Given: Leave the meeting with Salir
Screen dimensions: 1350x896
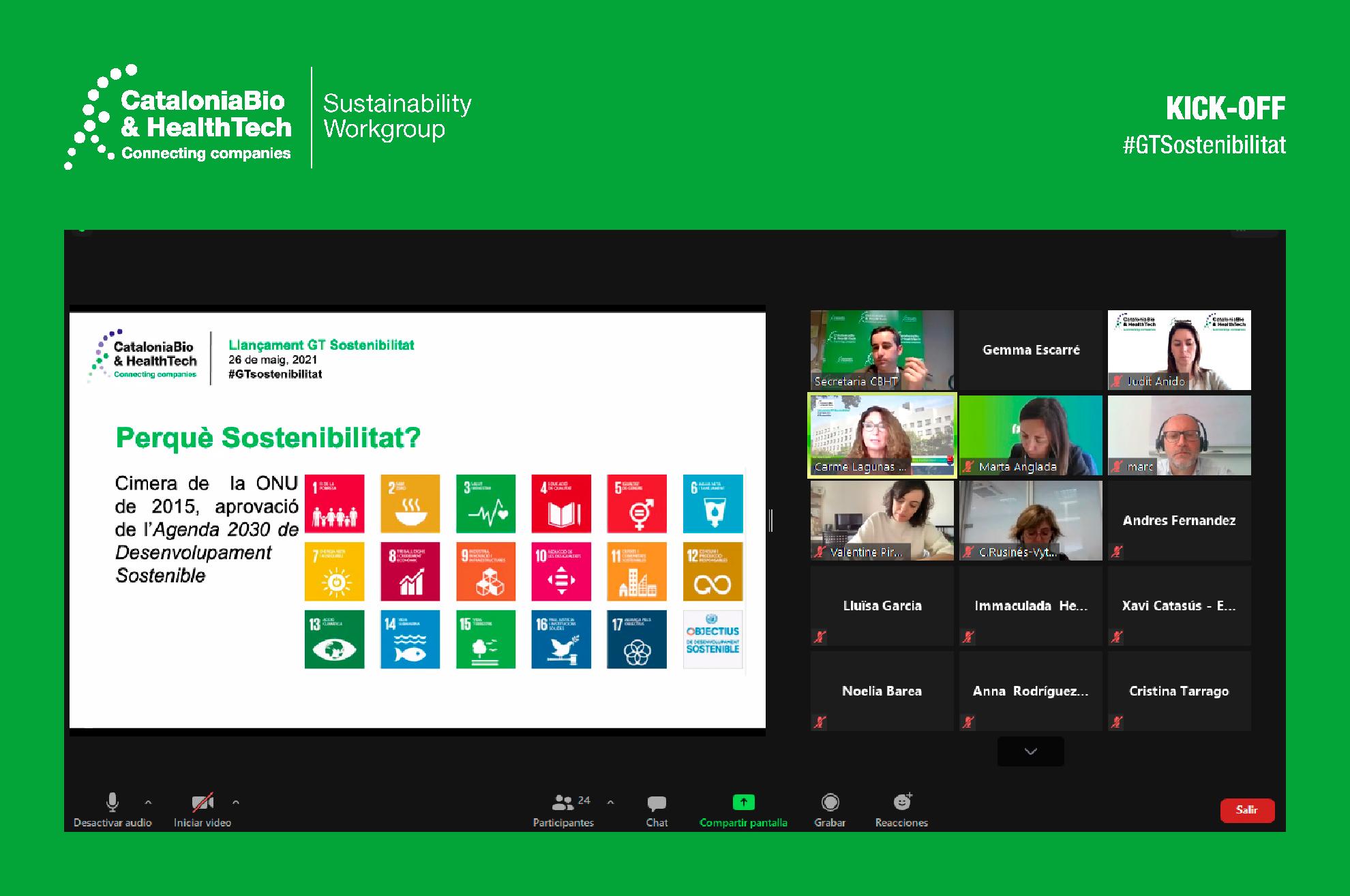Looking at the screenshot, I should point(1247,810).
